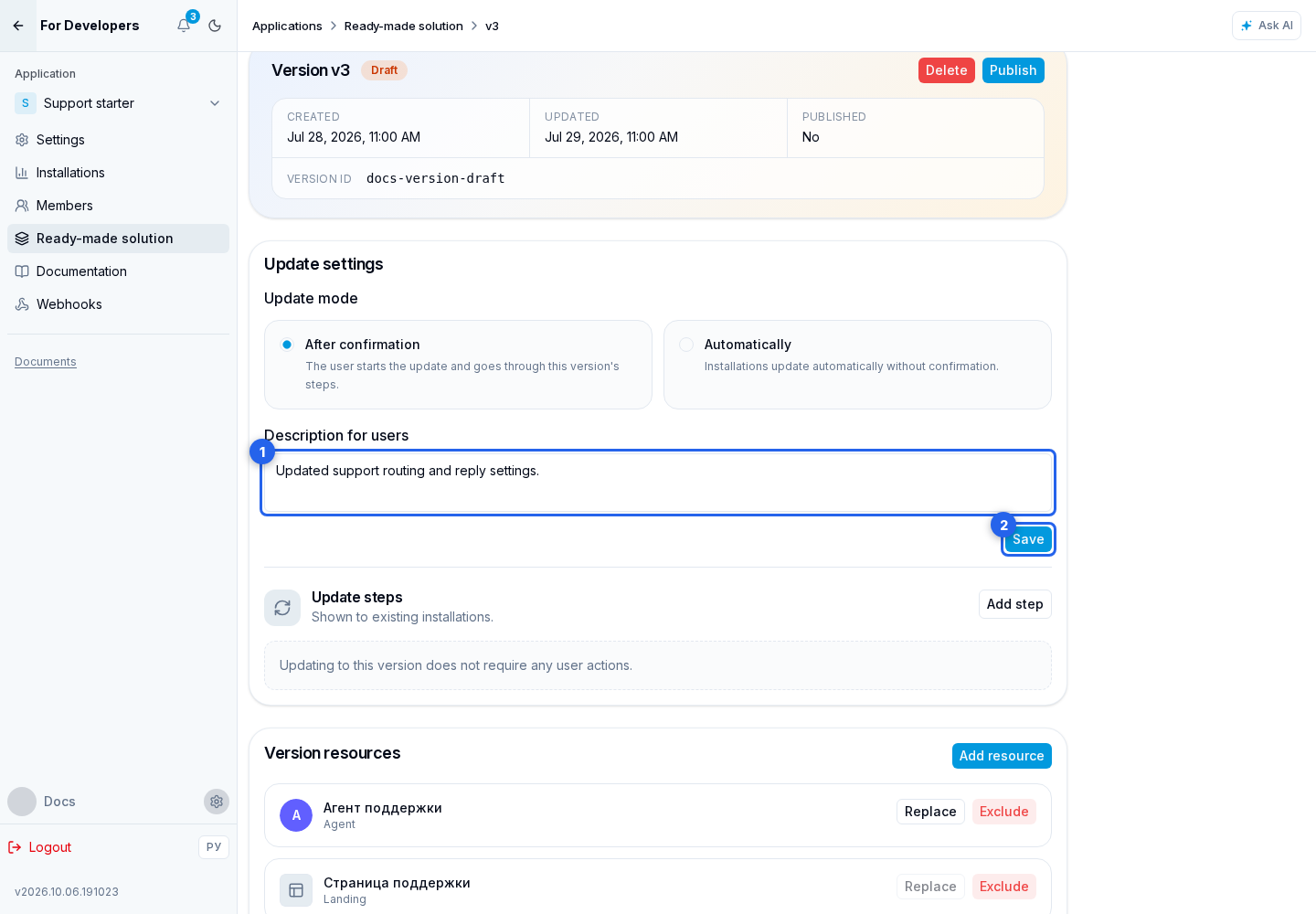This screenshot has width=1316, height=914.
Task: Select the After confirmation update mode
Action: [458, 365]
